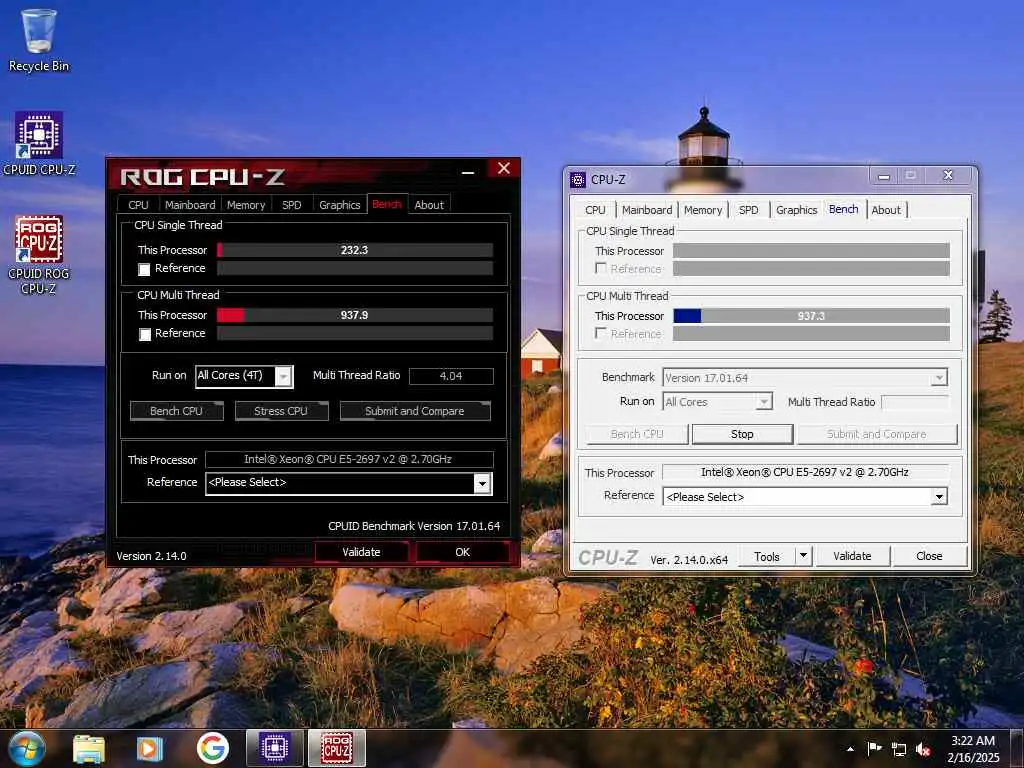Open muted volume tray icon

click(x=923, y=749)
